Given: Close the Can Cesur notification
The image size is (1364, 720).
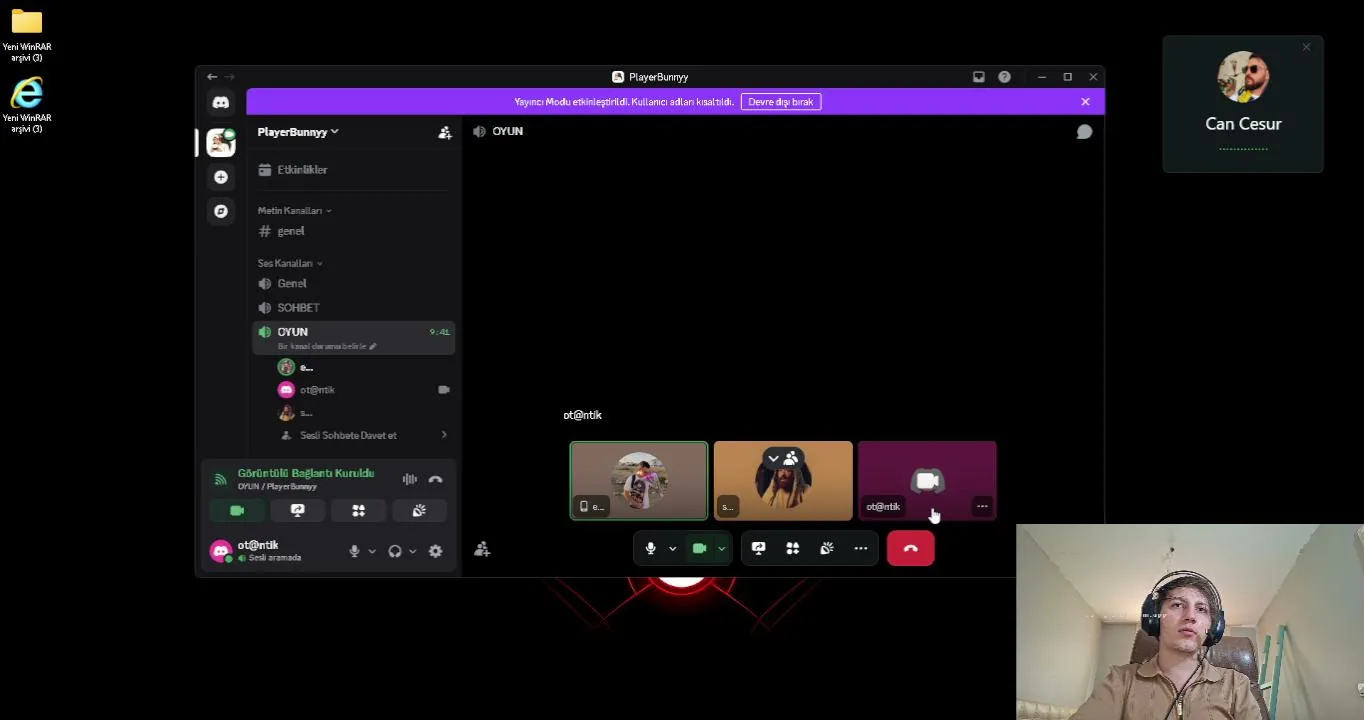Looking at the screenshot, I should coord(1306,47).
